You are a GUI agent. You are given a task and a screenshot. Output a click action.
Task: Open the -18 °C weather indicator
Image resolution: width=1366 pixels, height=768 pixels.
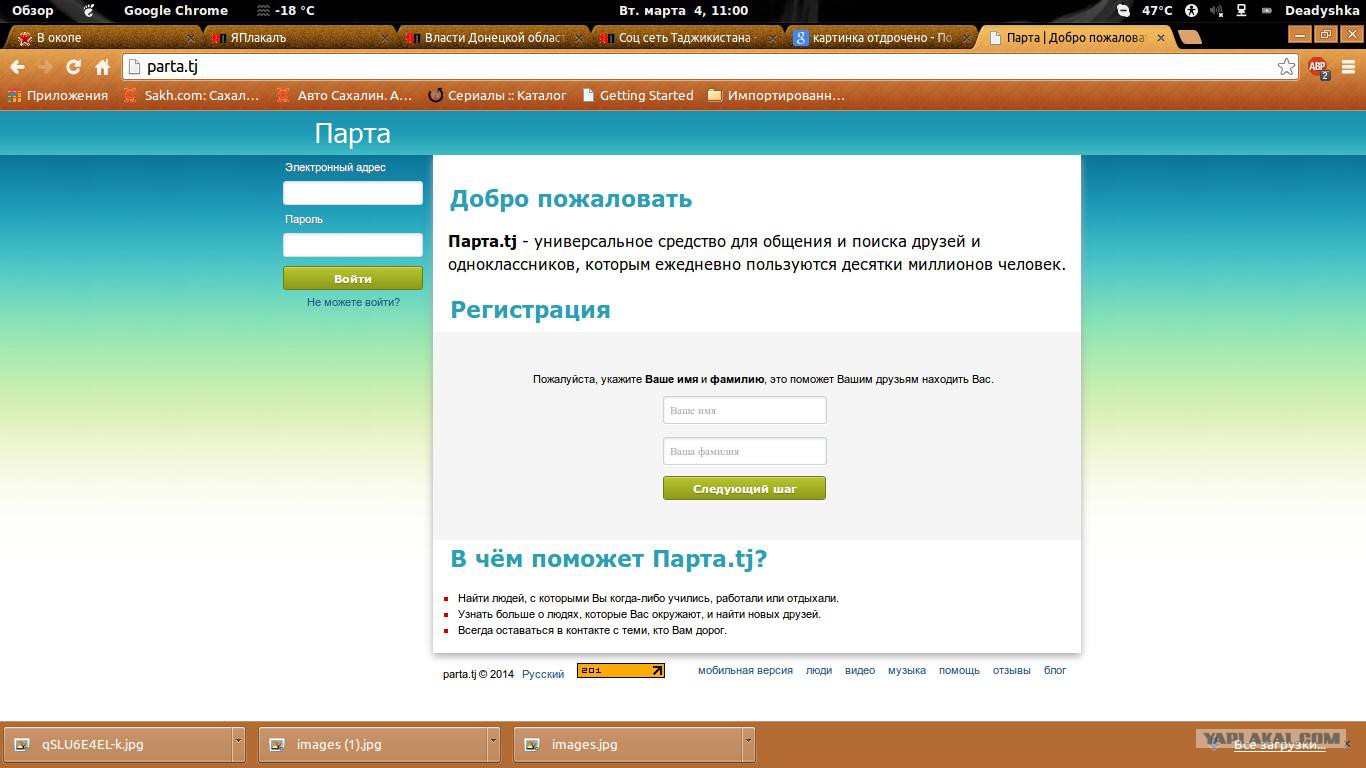pyautogui.click(x=285, y=11)
